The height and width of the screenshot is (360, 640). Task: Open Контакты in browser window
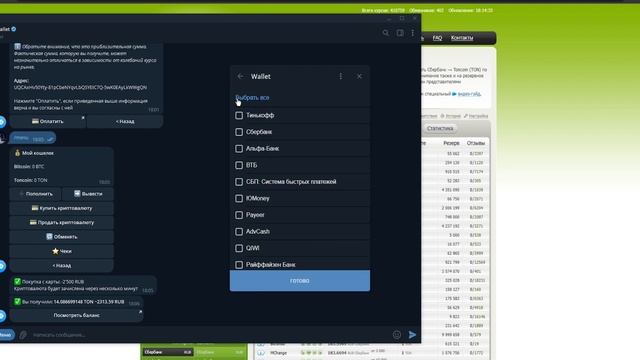pyautogui.click(x=462, y=38)
